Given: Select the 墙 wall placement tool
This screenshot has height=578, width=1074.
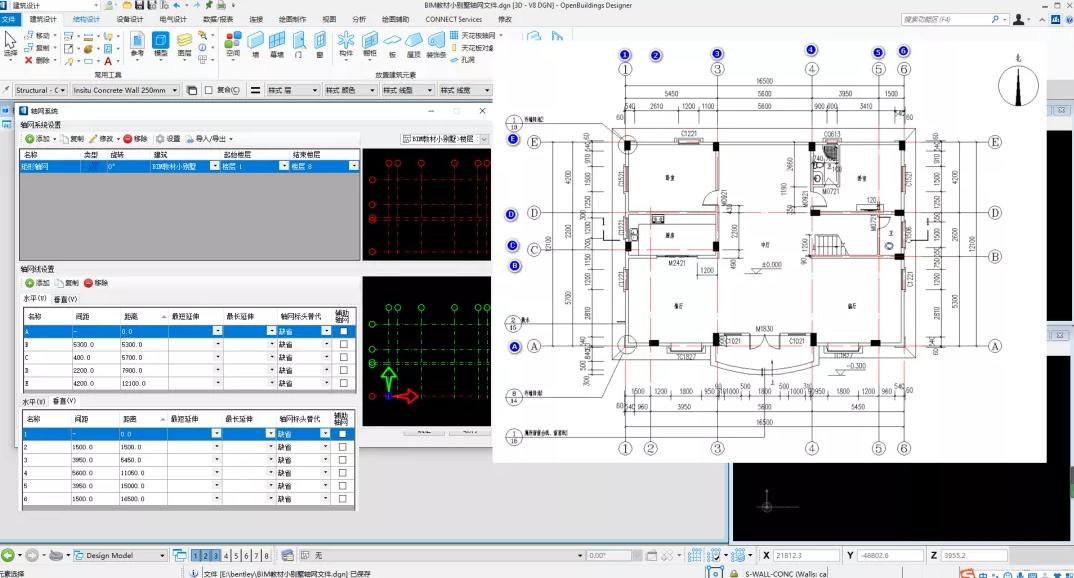Looking at the screenshot, I should point(255,45).
